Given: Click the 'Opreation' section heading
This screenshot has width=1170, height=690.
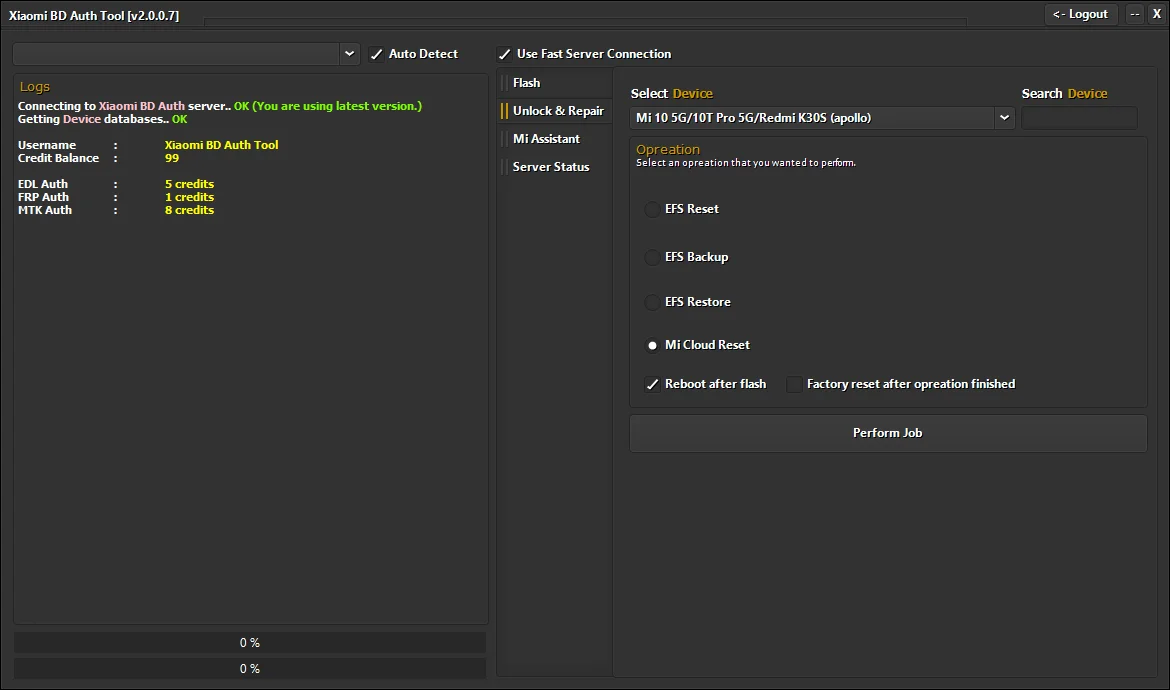Looking at the screenshot, I should coord(668,149).
